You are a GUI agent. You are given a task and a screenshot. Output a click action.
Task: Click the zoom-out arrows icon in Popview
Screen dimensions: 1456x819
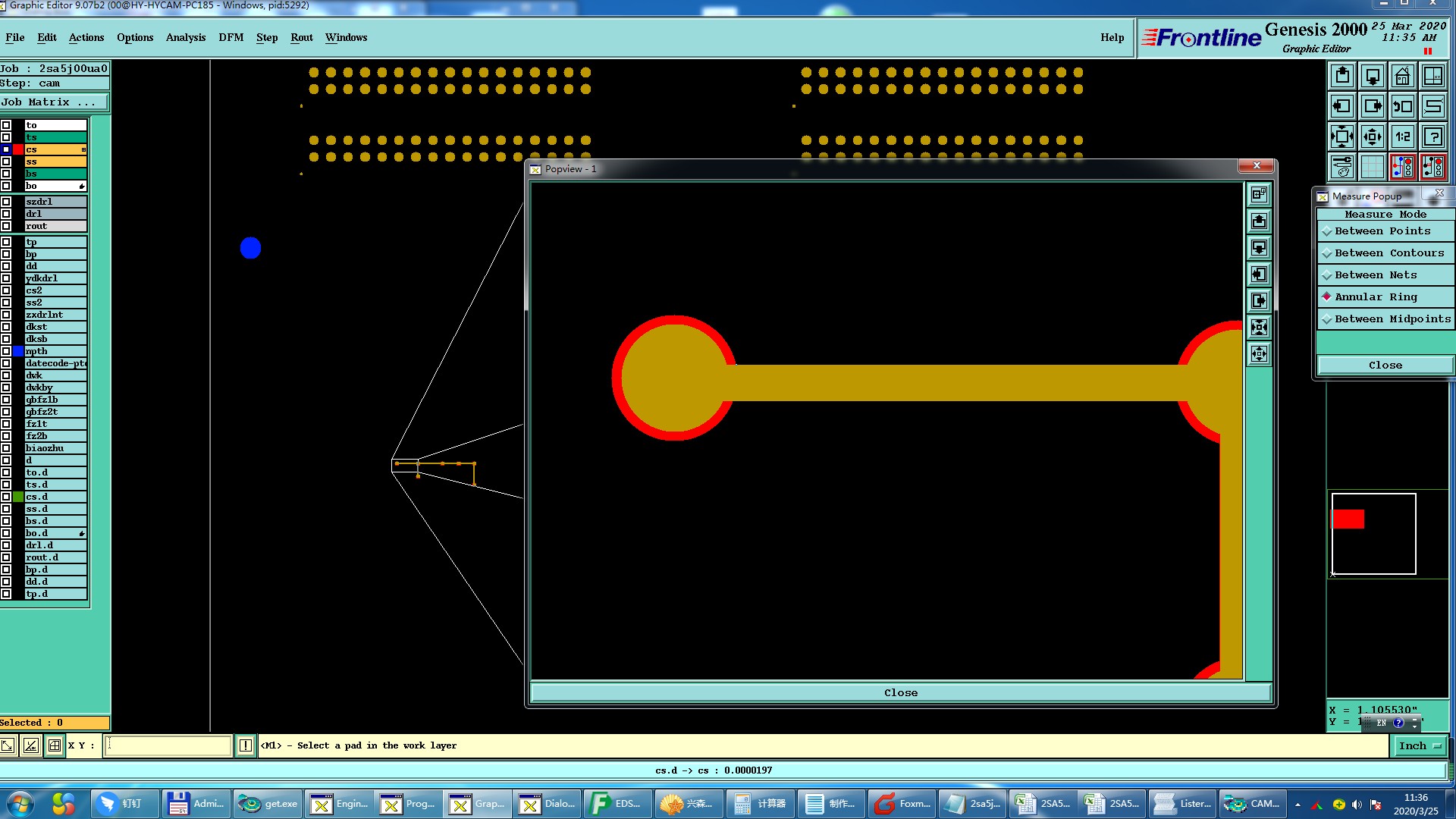(1259, 354)
